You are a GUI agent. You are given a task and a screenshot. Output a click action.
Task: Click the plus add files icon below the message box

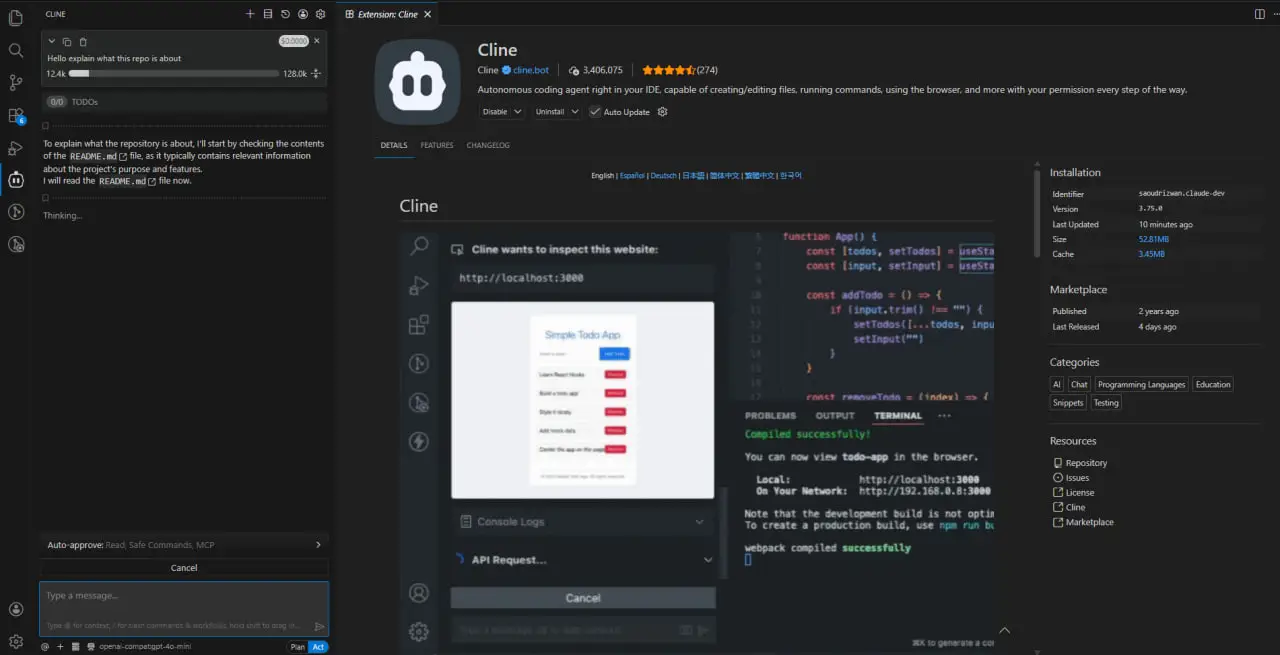click(60, 647)
